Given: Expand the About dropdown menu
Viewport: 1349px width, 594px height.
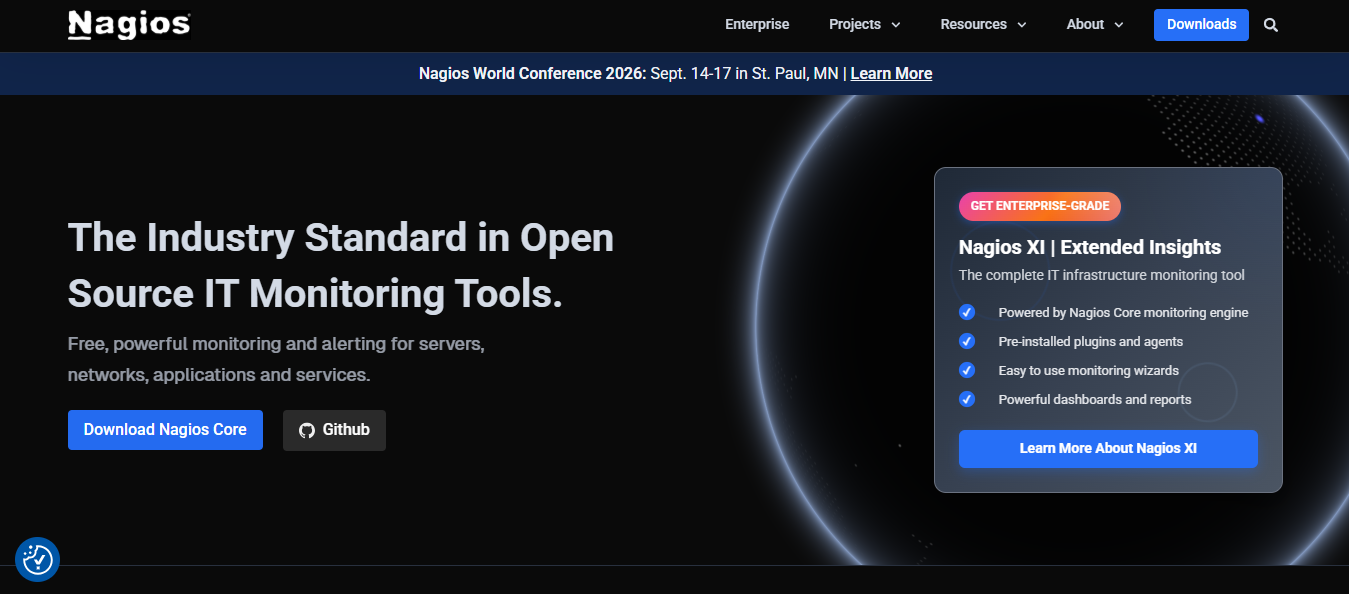Looking at the screenshot, I should pyautogui.click(x=1094, y=25).
